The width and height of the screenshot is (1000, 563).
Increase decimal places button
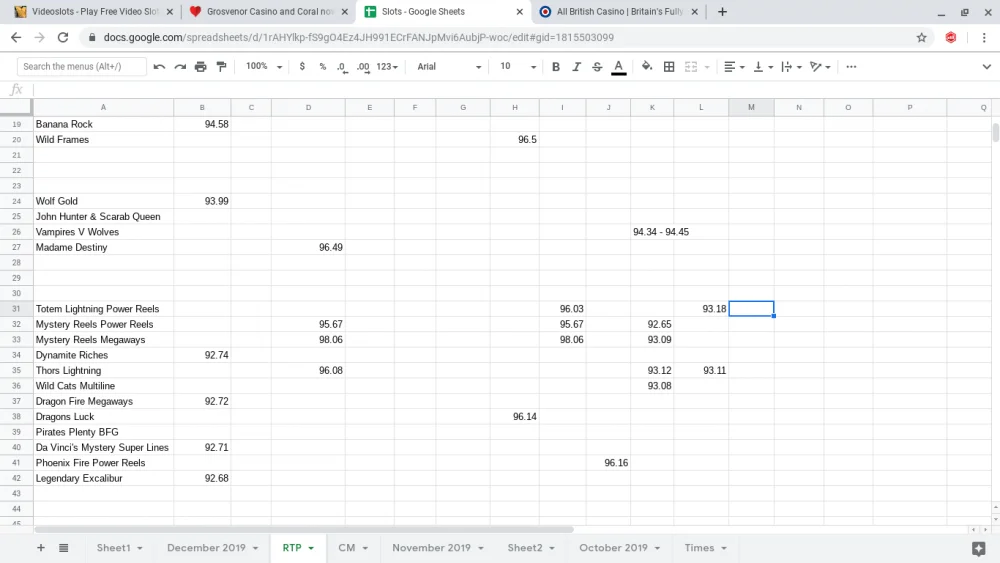tap(363, 67)
